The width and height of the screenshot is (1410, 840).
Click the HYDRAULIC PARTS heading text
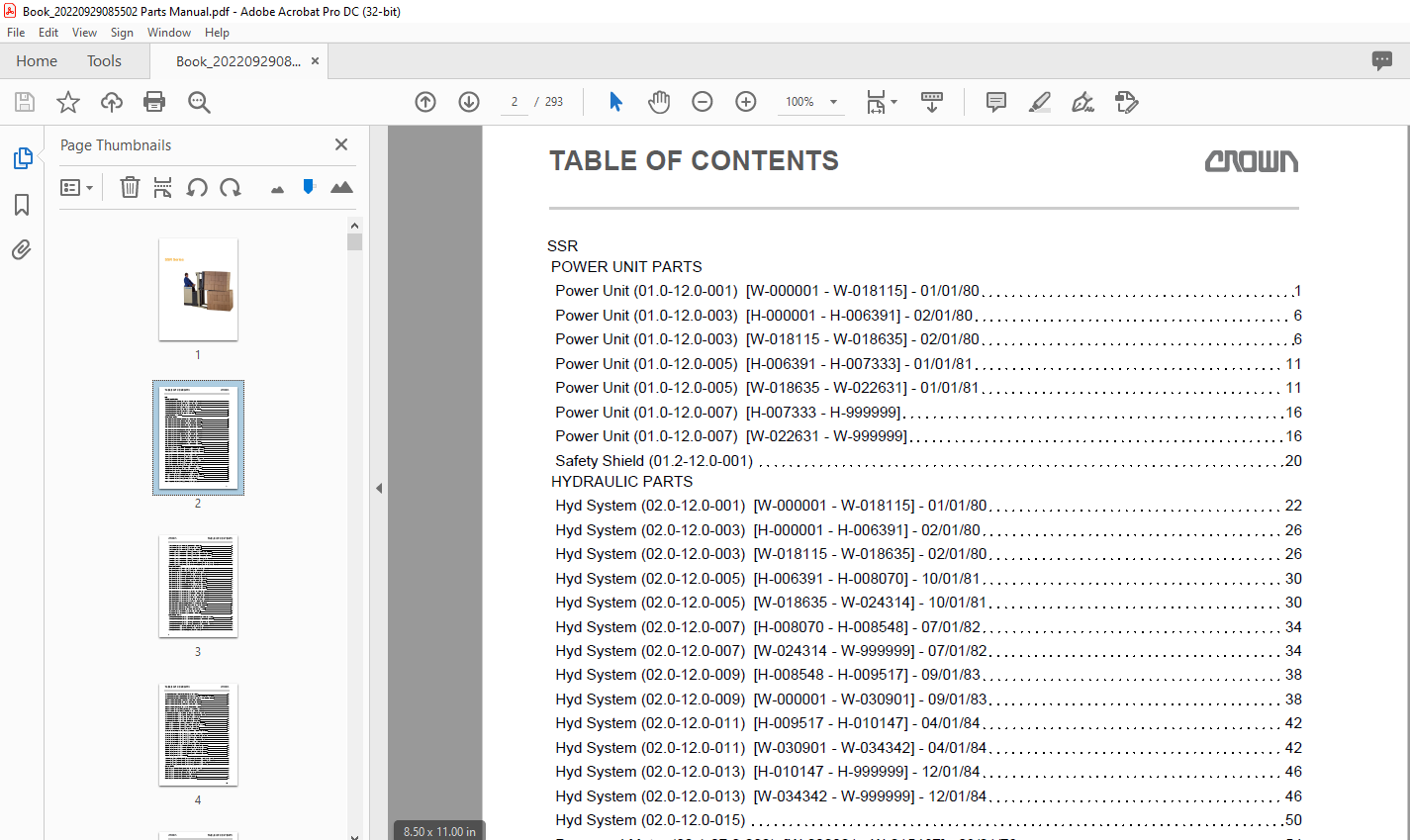coord(621,482)
